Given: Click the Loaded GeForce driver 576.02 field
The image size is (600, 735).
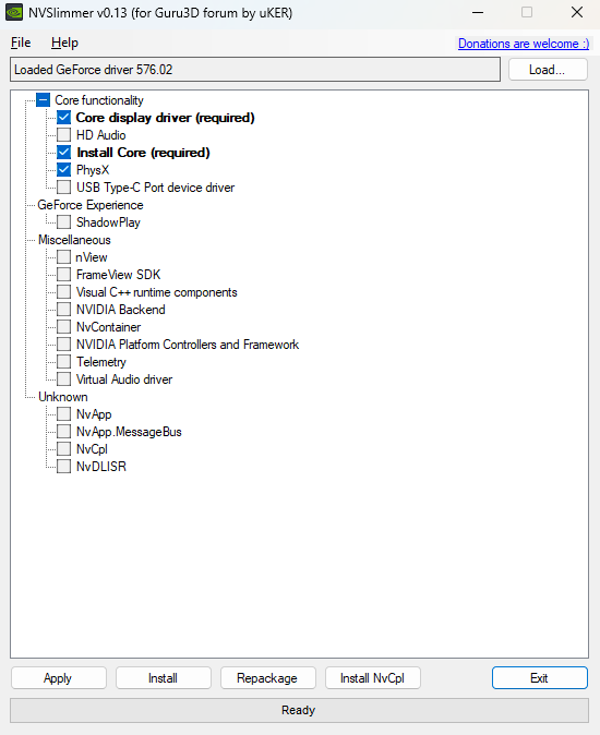Looking at the screenshot, I should 255,70.
